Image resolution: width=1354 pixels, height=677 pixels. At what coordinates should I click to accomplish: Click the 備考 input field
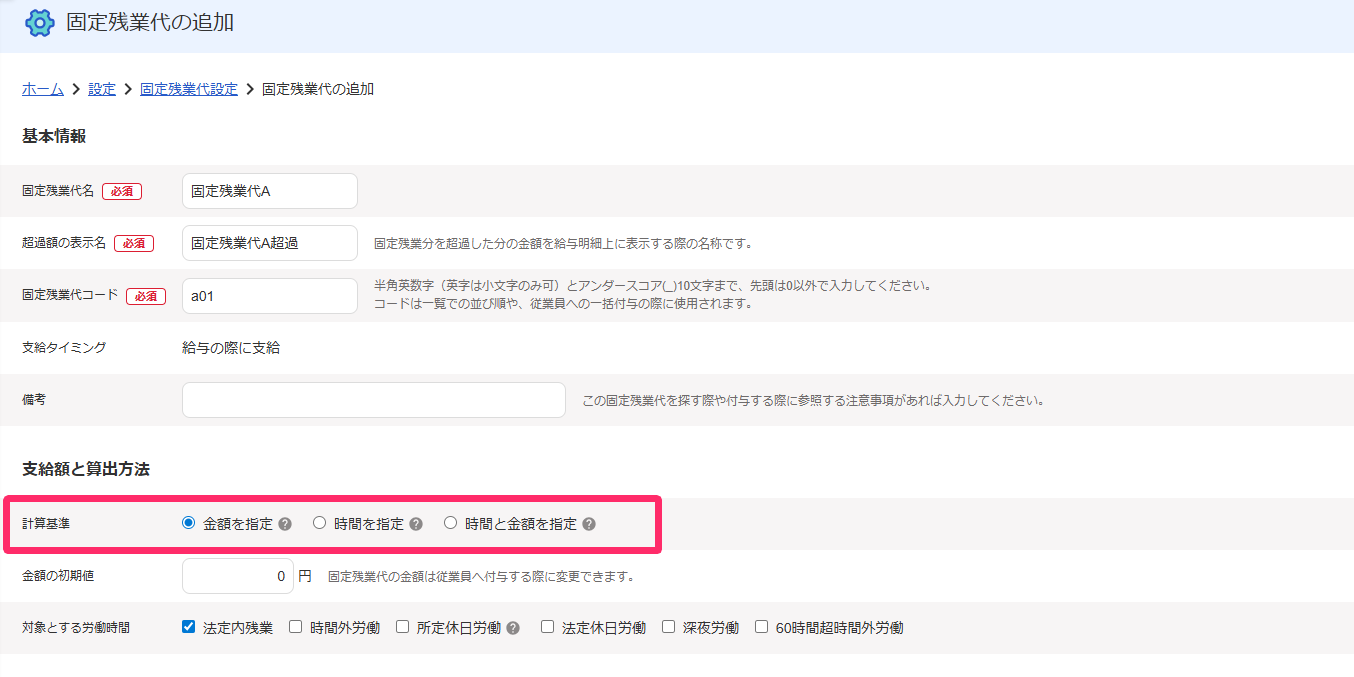click(x=374, y=400)
